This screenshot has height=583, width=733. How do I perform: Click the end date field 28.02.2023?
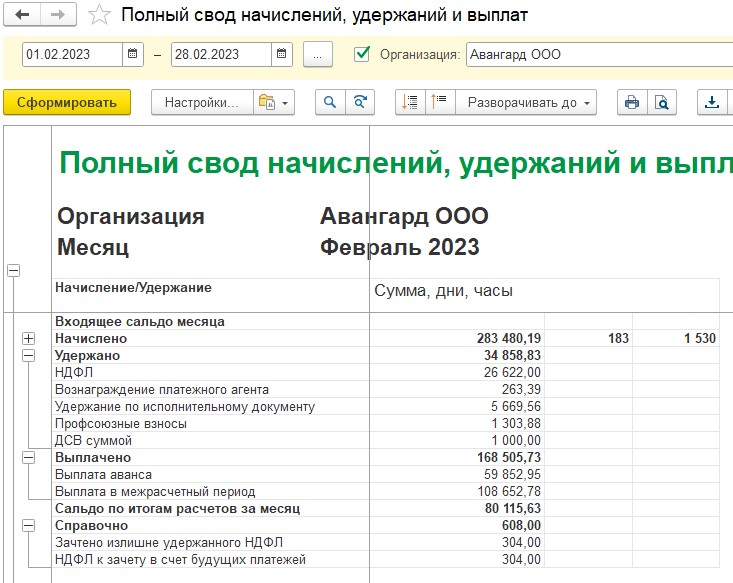click(x=221, y=54)
